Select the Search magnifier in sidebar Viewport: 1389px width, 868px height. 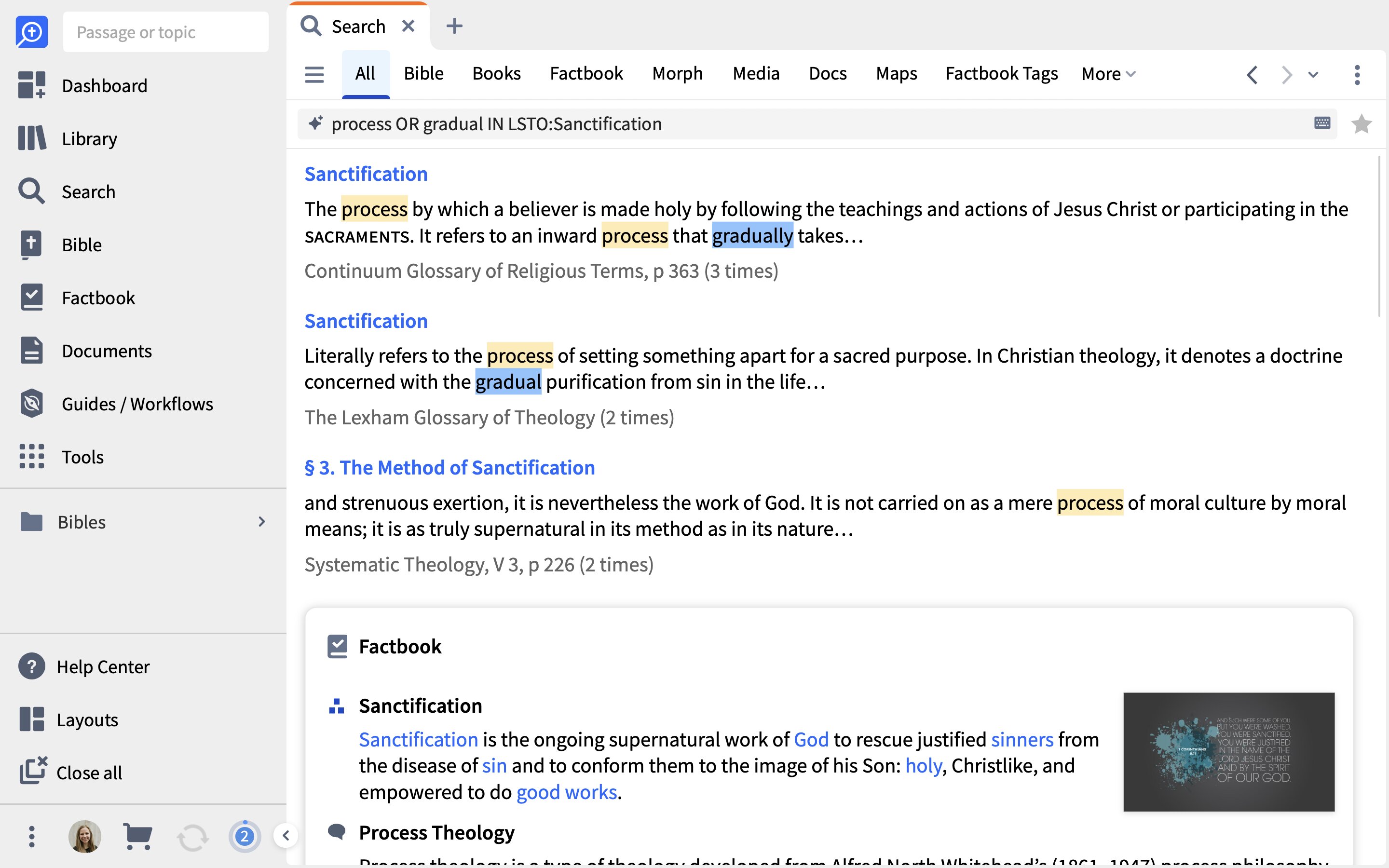[31, 191]
